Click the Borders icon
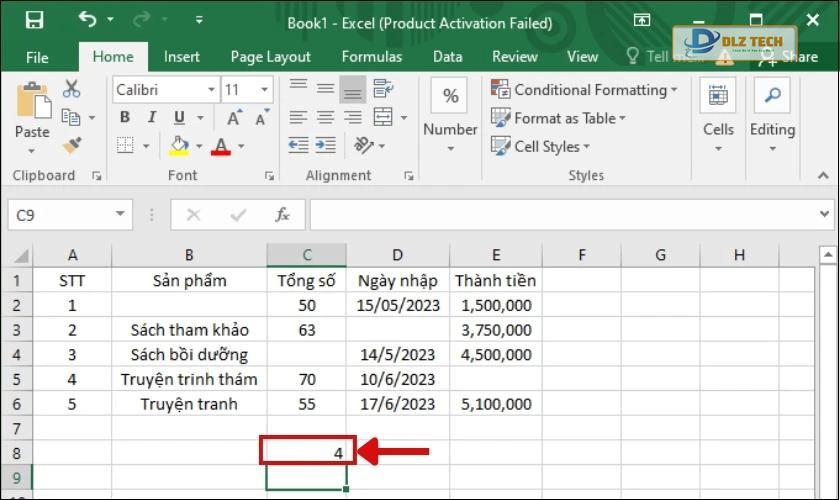The height and width of the screenshot is (500, 840). click(125, 145)
